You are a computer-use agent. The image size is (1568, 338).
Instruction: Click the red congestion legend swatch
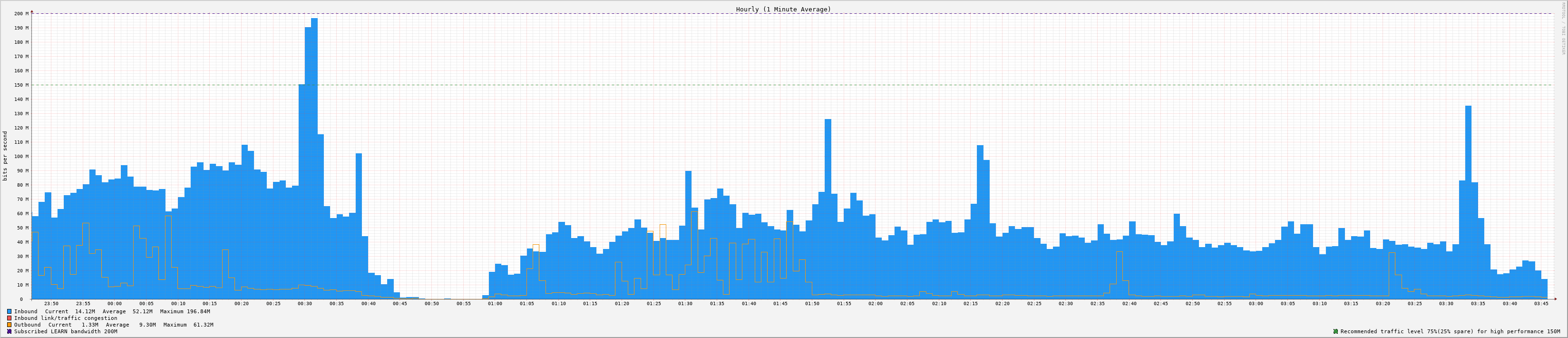click(x=9, y=318)
